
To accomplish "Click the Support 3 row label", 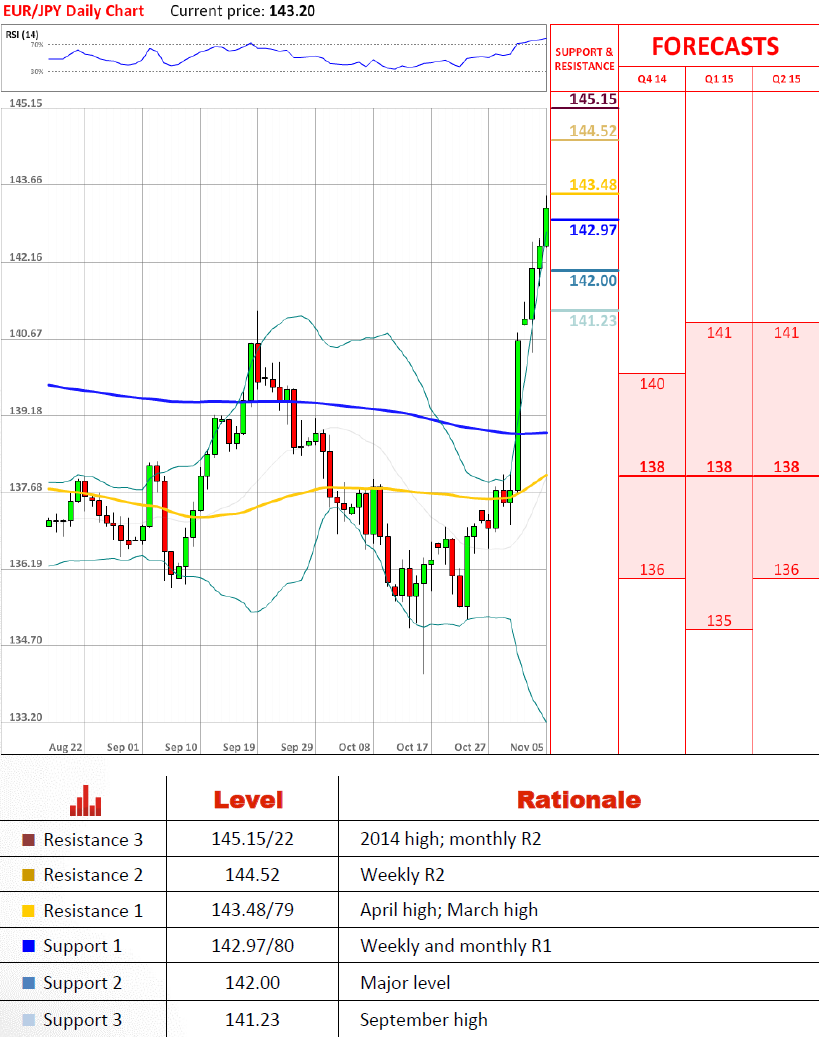I will point(83,1020).
